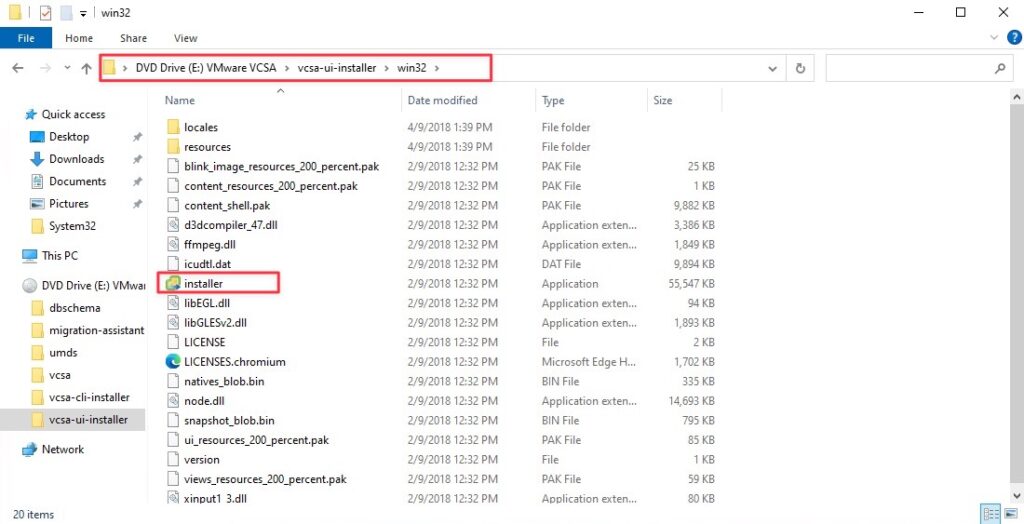The image size is (1024, 524).
Task: Select libGLESv2.dll file icon
Action: pos(172,323)
